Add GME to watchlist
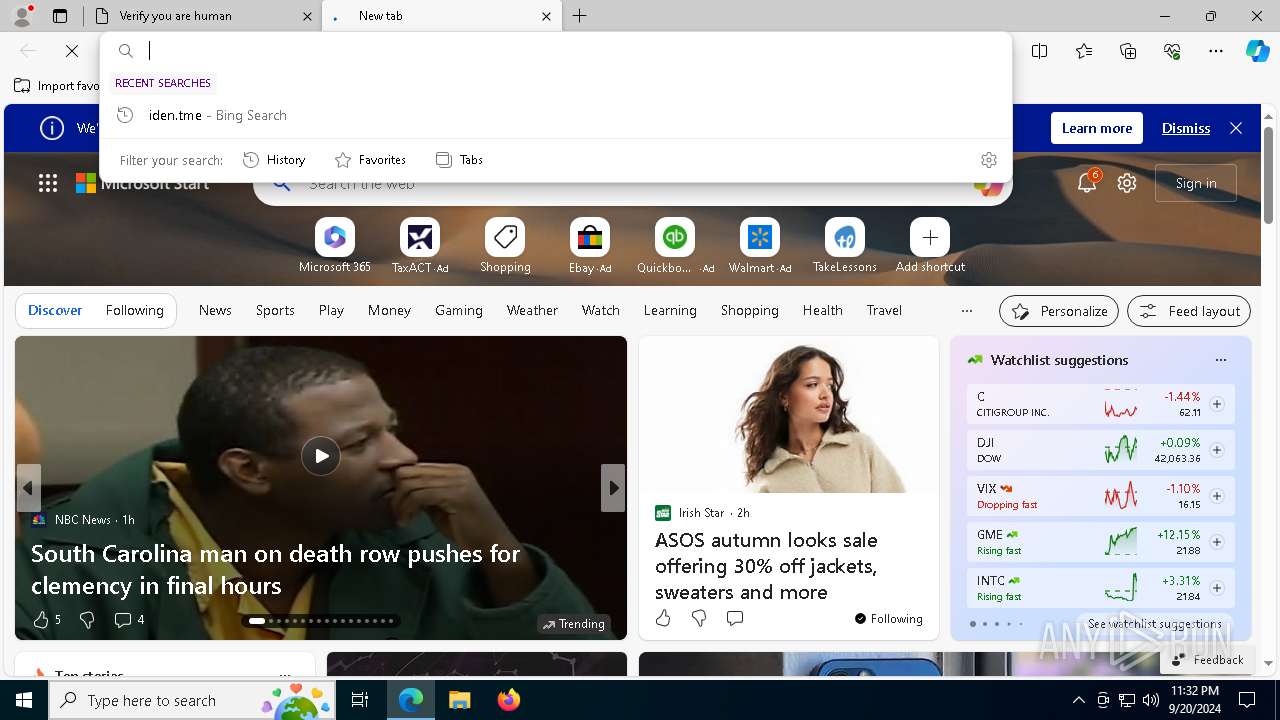1280x720 pixels. click(x=1217, y=542)
